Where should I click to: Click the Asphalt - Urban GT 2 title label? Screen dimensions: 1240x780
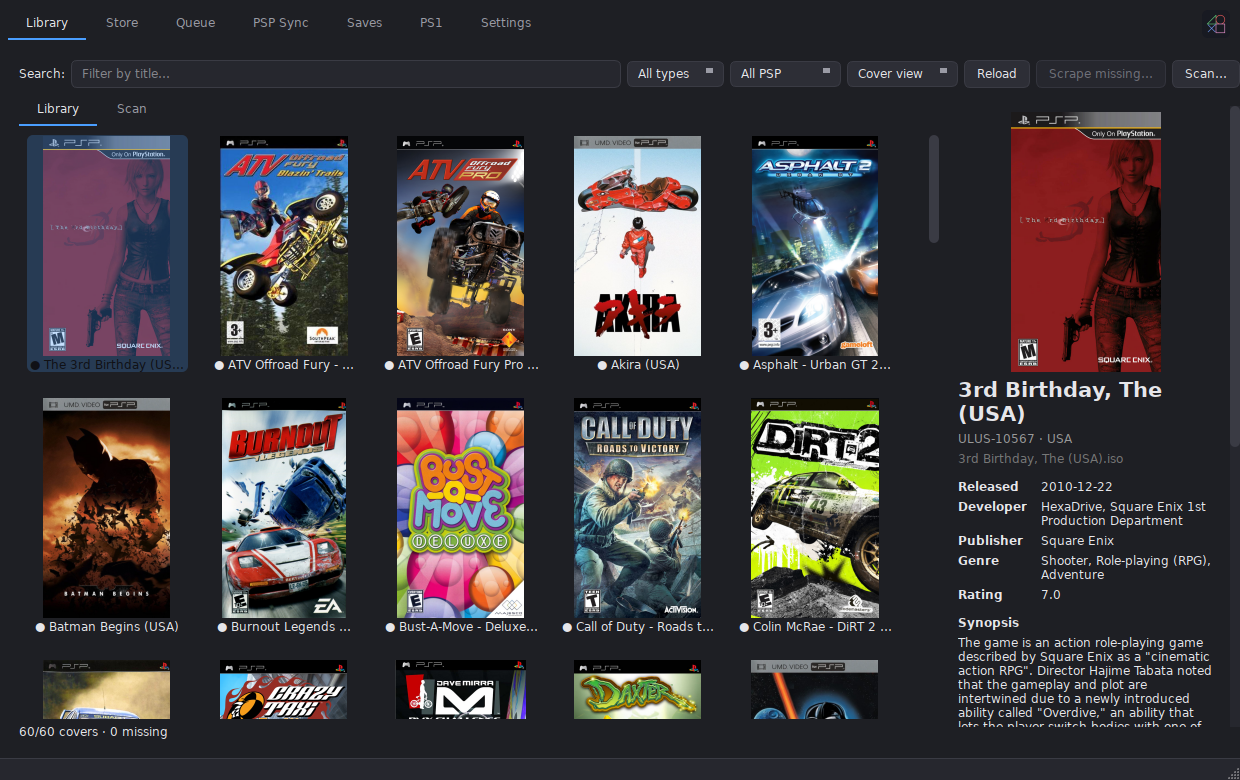point(822,365)
